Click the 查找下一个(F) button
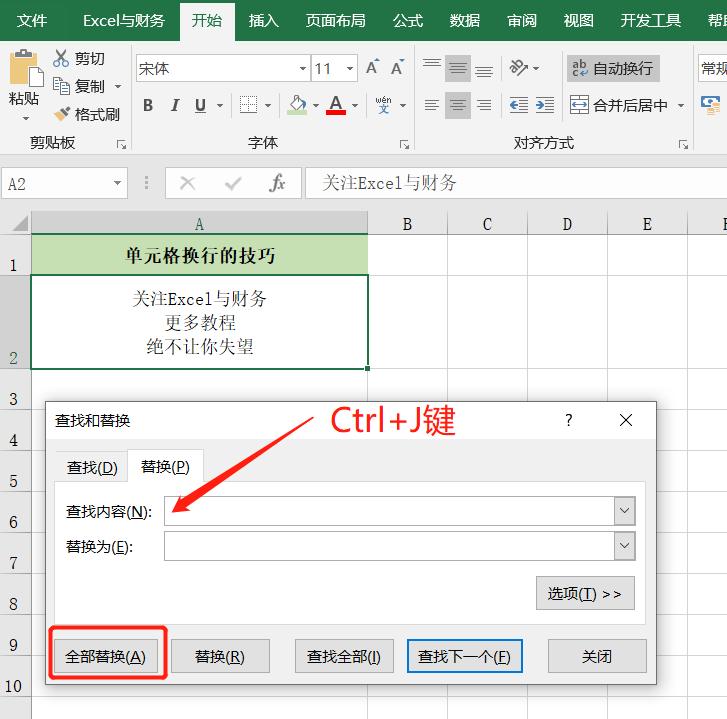This screenshot has height=719, width=727. click(465, 656)
